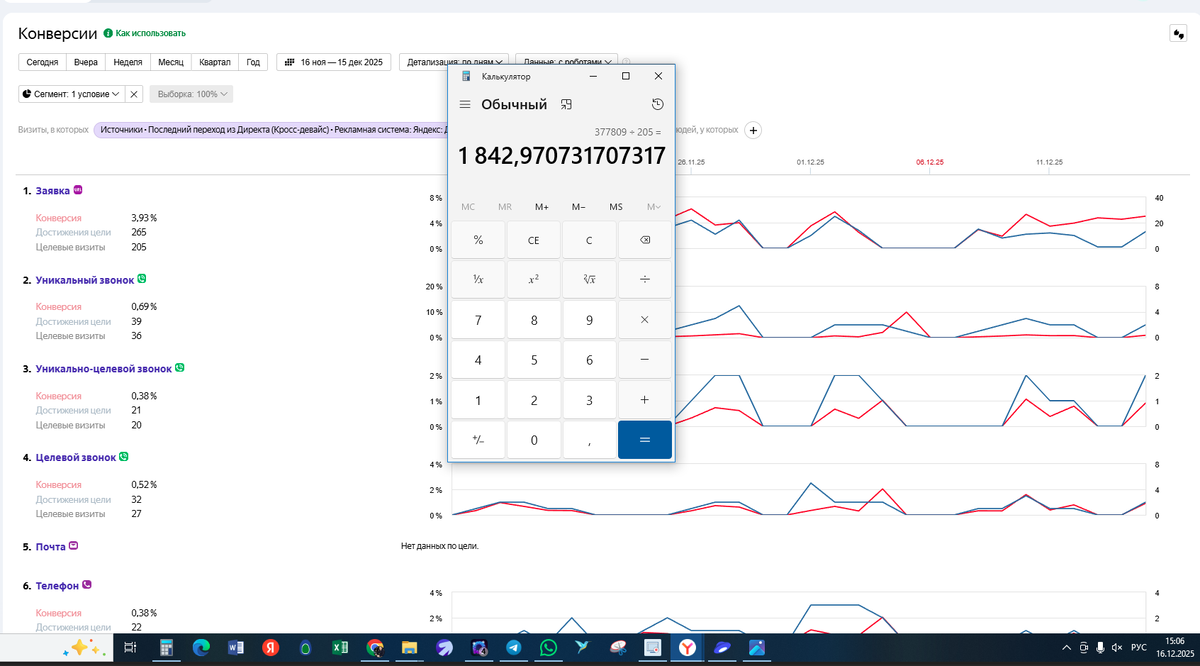Open the Уникально-целевой звонок goal link
This screenshot has height=666, width=1200.
click(104, 369)
